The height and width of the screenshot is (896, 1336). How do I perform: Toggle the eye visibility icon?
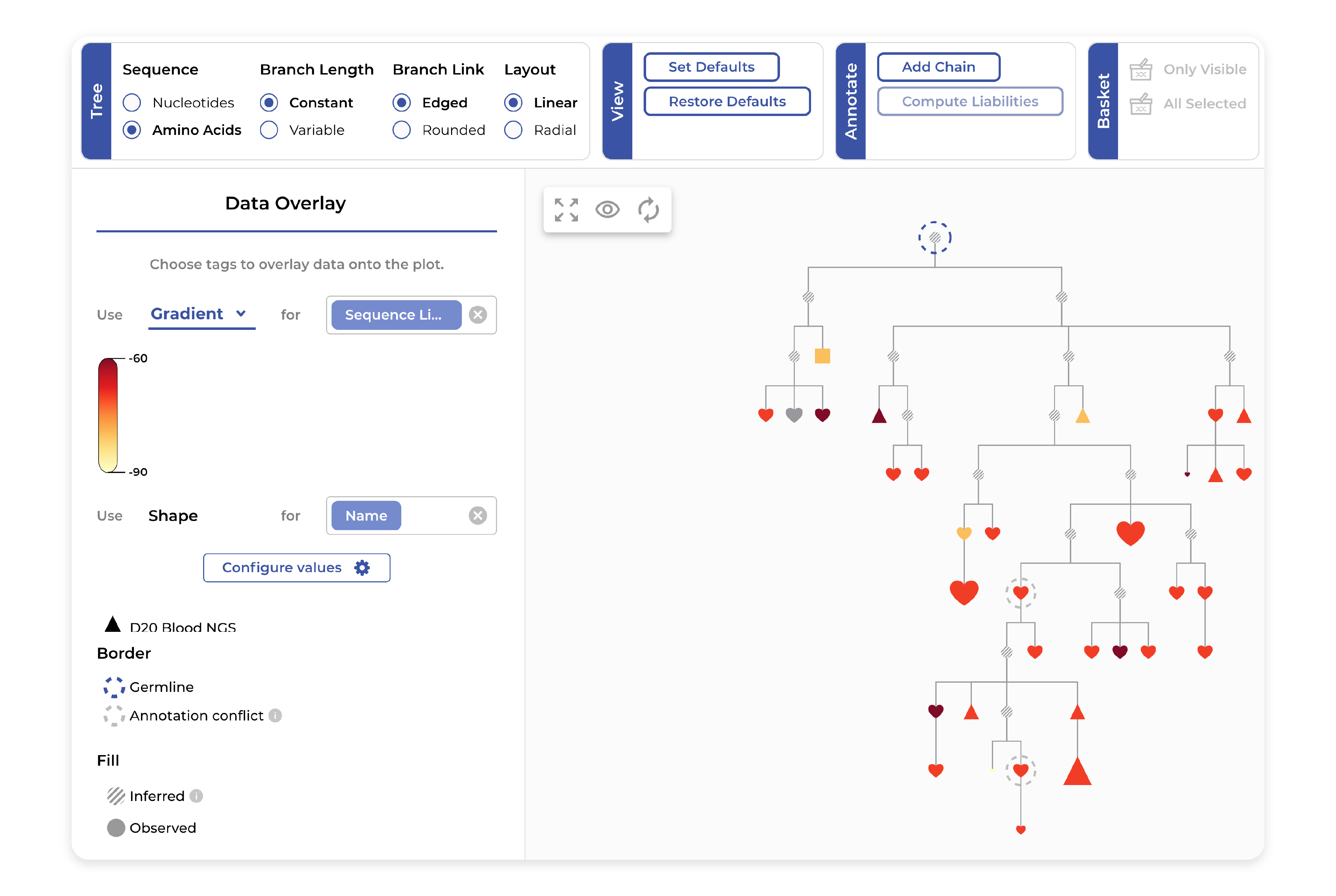[607, 210]
